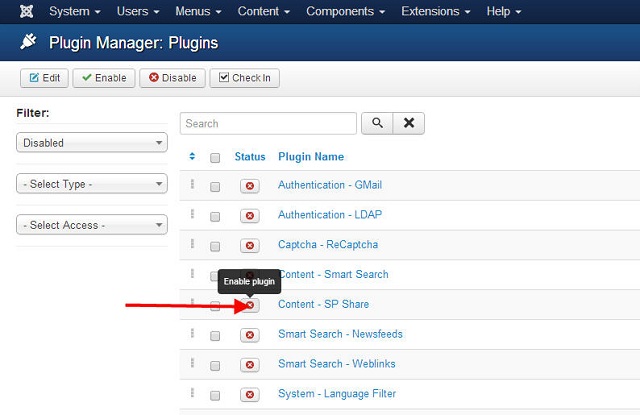This screenshot has width=640, height=415.
Task: Open Captcha - ReCaptcha plugin link
Action: point(328,244)
